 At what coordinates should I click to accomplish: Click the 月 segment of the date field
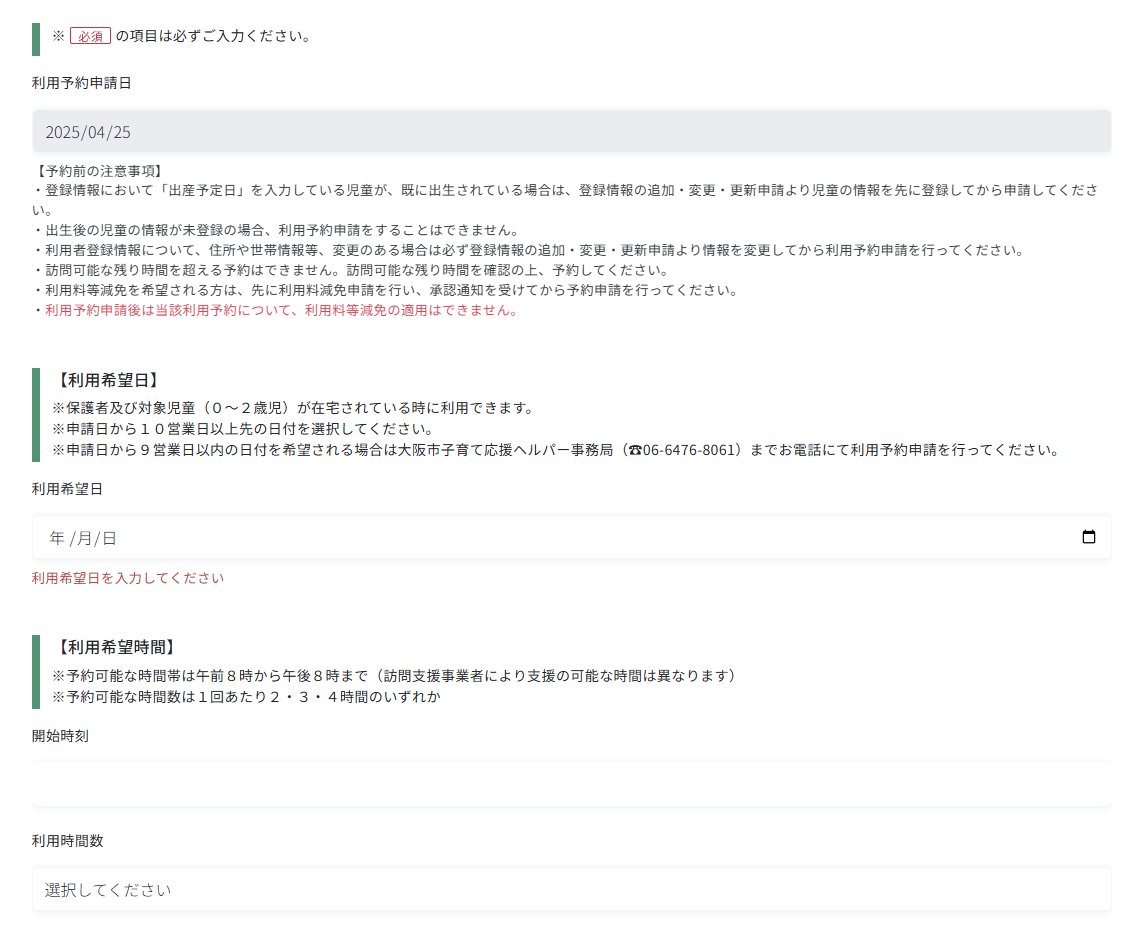coord(84,538)
